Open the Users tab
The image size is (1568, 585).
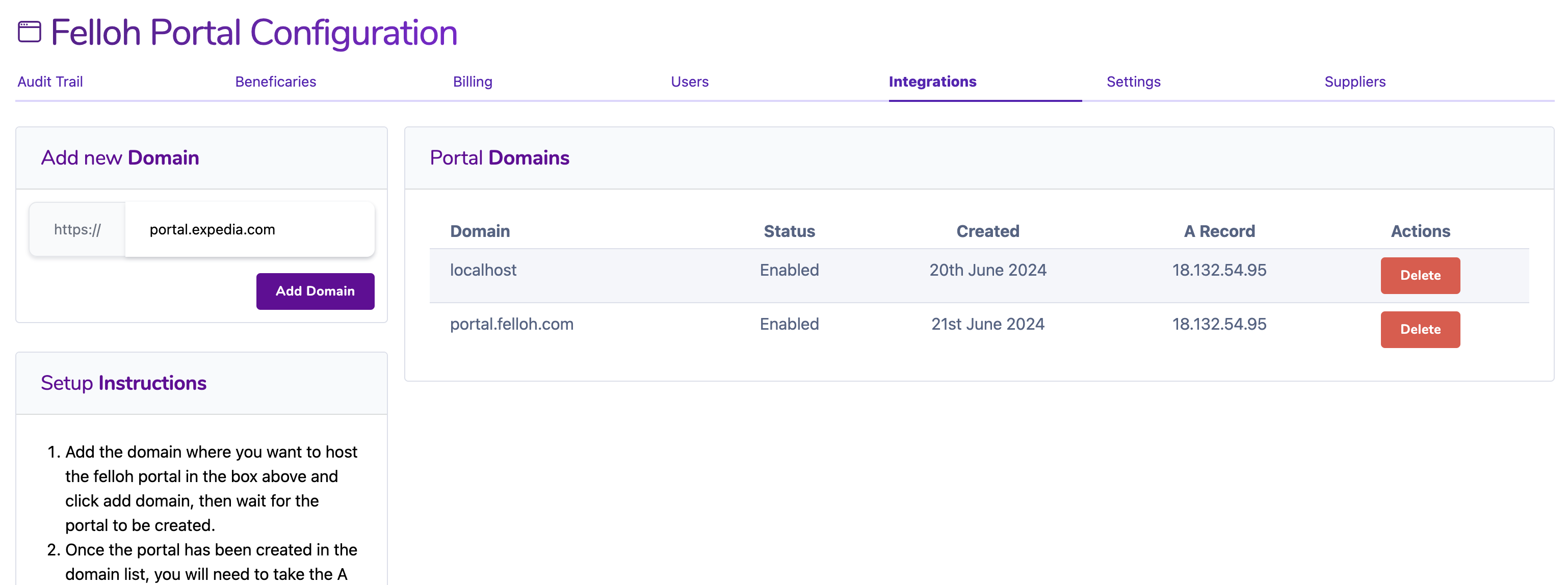(690, 82)
